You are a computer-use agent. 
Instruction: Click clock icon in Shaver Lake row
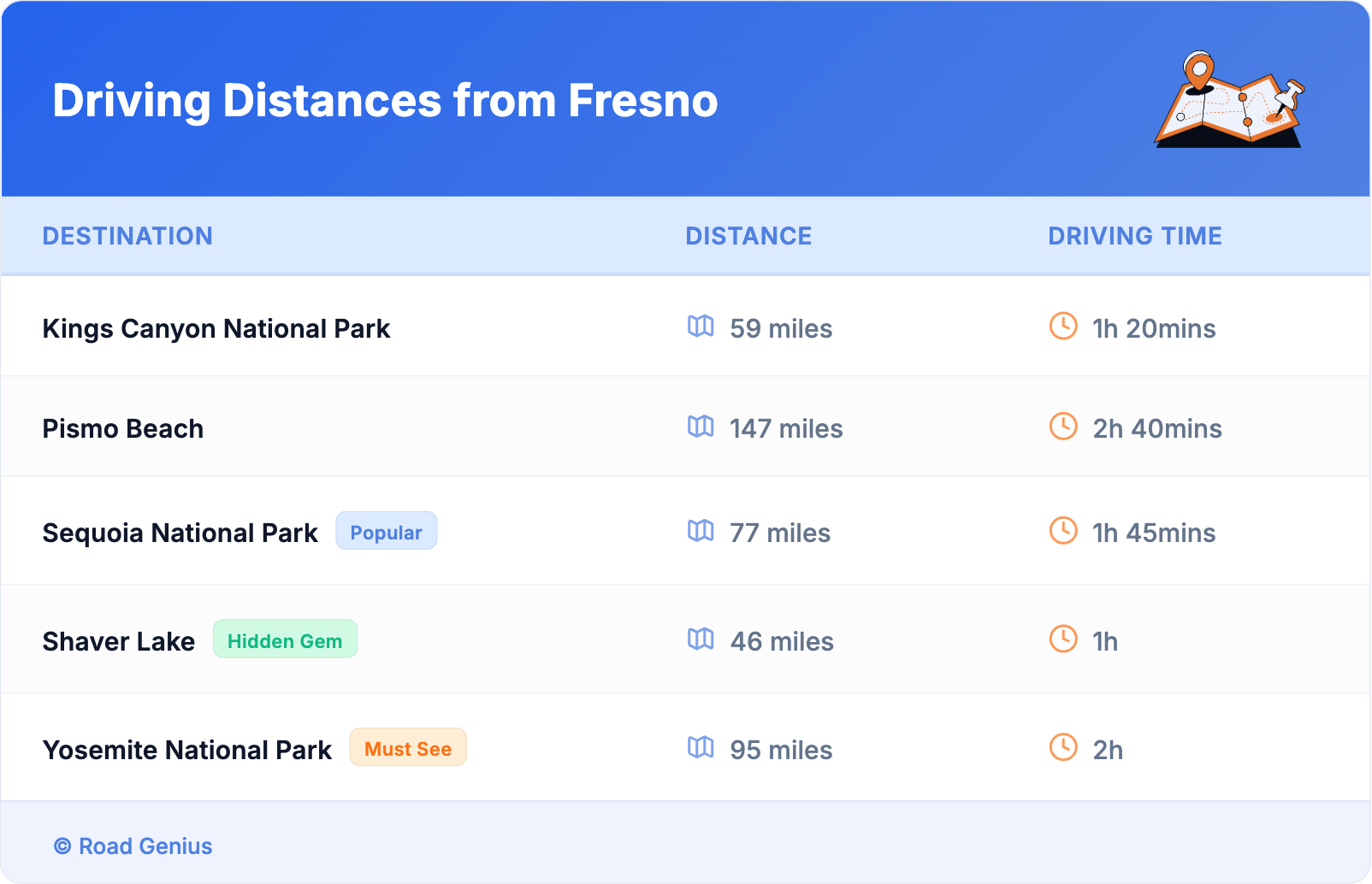(x=1063, y=639)
